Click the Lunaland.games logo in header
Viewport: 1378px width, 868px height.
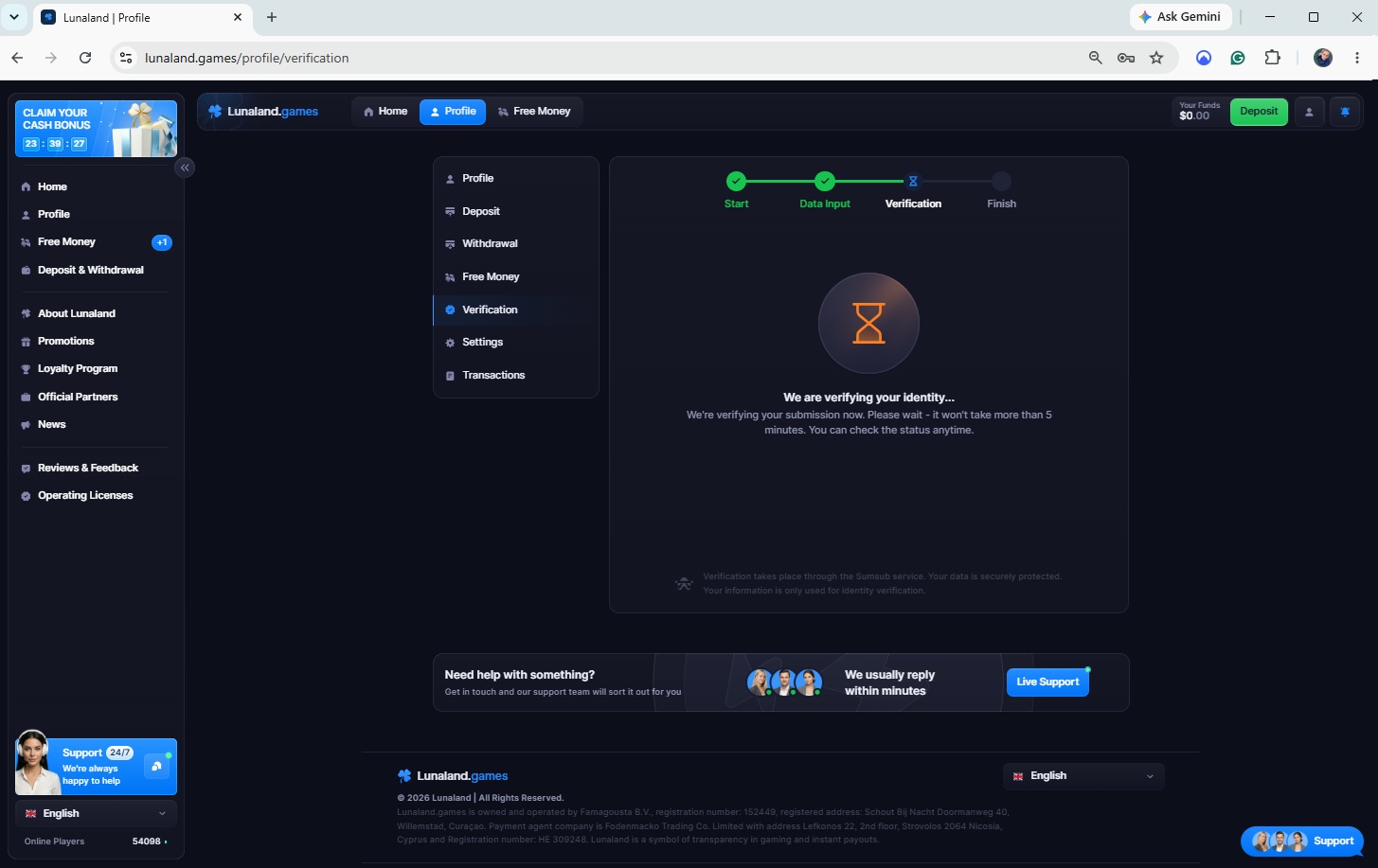[263, 112]
